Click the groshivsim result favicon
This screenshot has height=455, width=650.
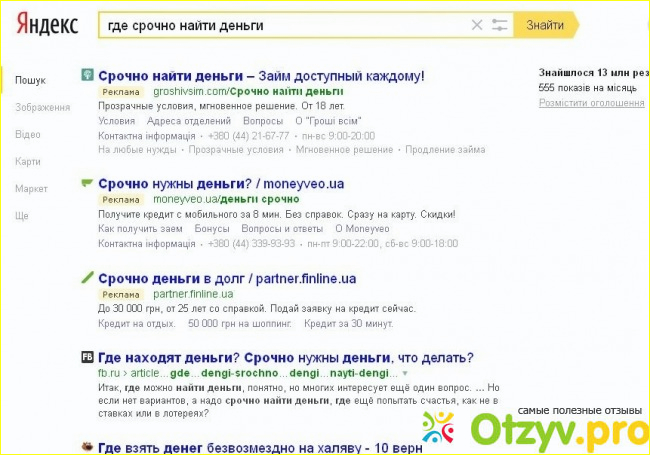(x=87, y=75)
